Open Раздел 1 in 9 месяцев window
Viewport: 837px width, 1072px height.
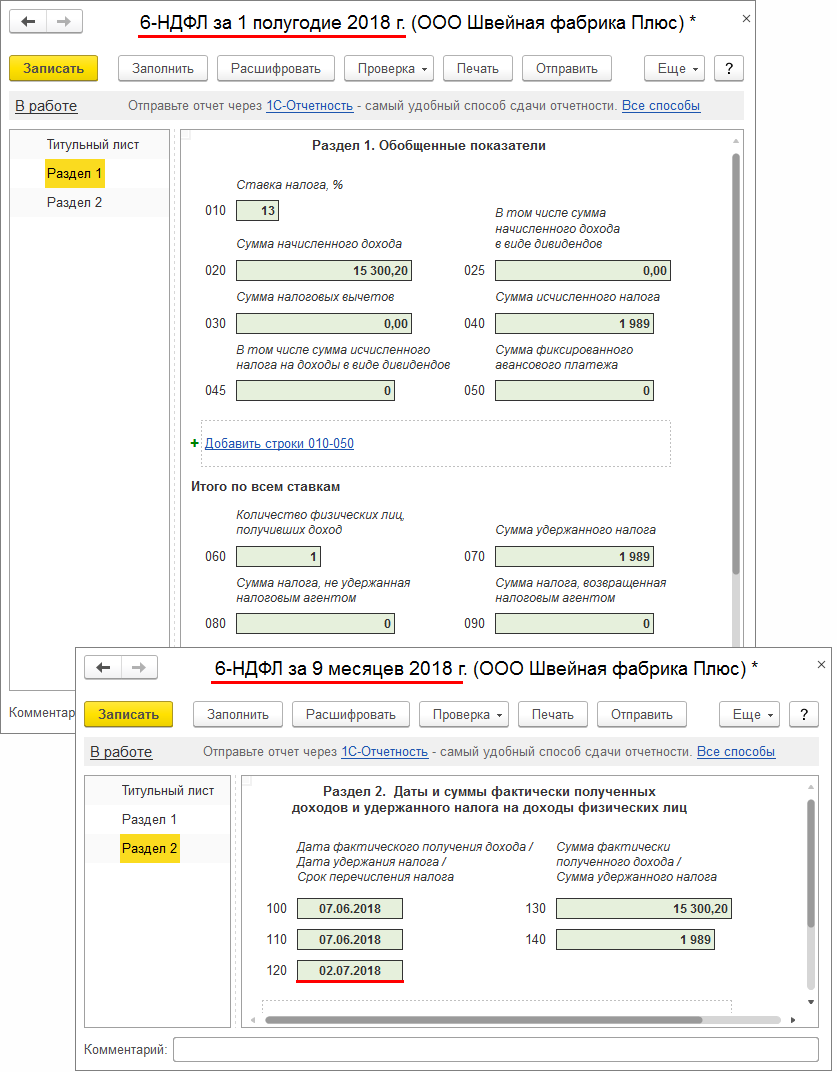click(x=149, y=820)
